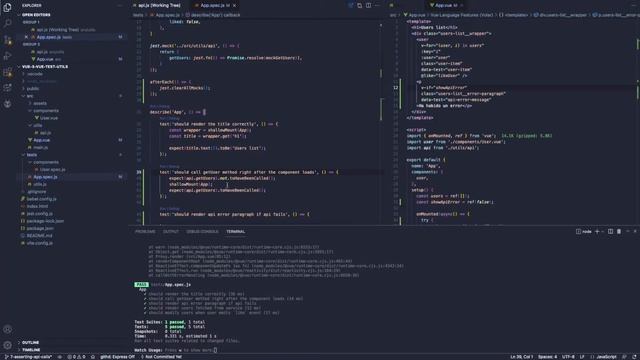Change indentation via Spaces: 4
Viewport: 640px width, 360px height.
coord(547,357)
